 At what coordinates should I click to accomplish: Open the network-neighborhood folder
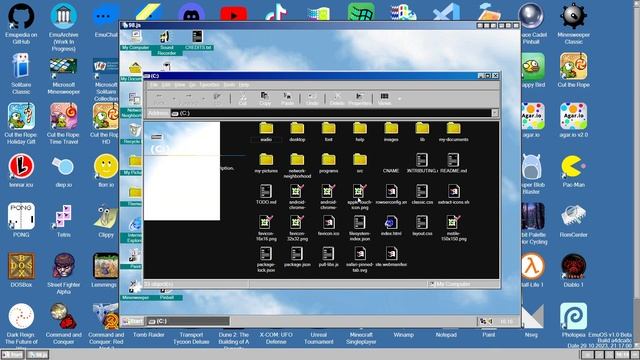pyautogui.click(x=297, y=166)
